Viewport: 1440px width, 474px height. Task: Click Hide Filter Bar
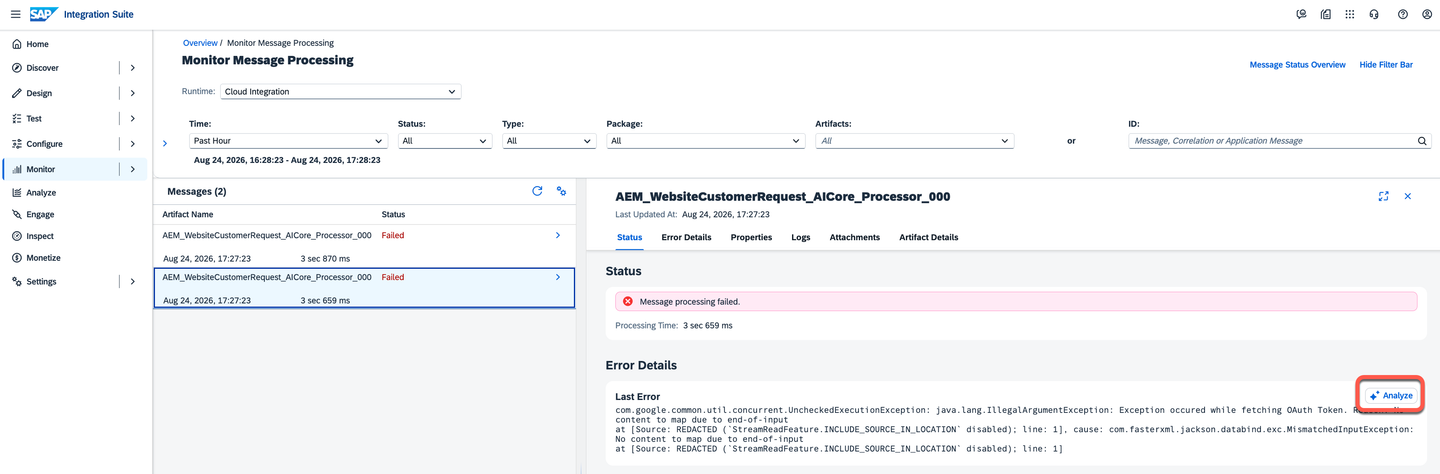1386,65
